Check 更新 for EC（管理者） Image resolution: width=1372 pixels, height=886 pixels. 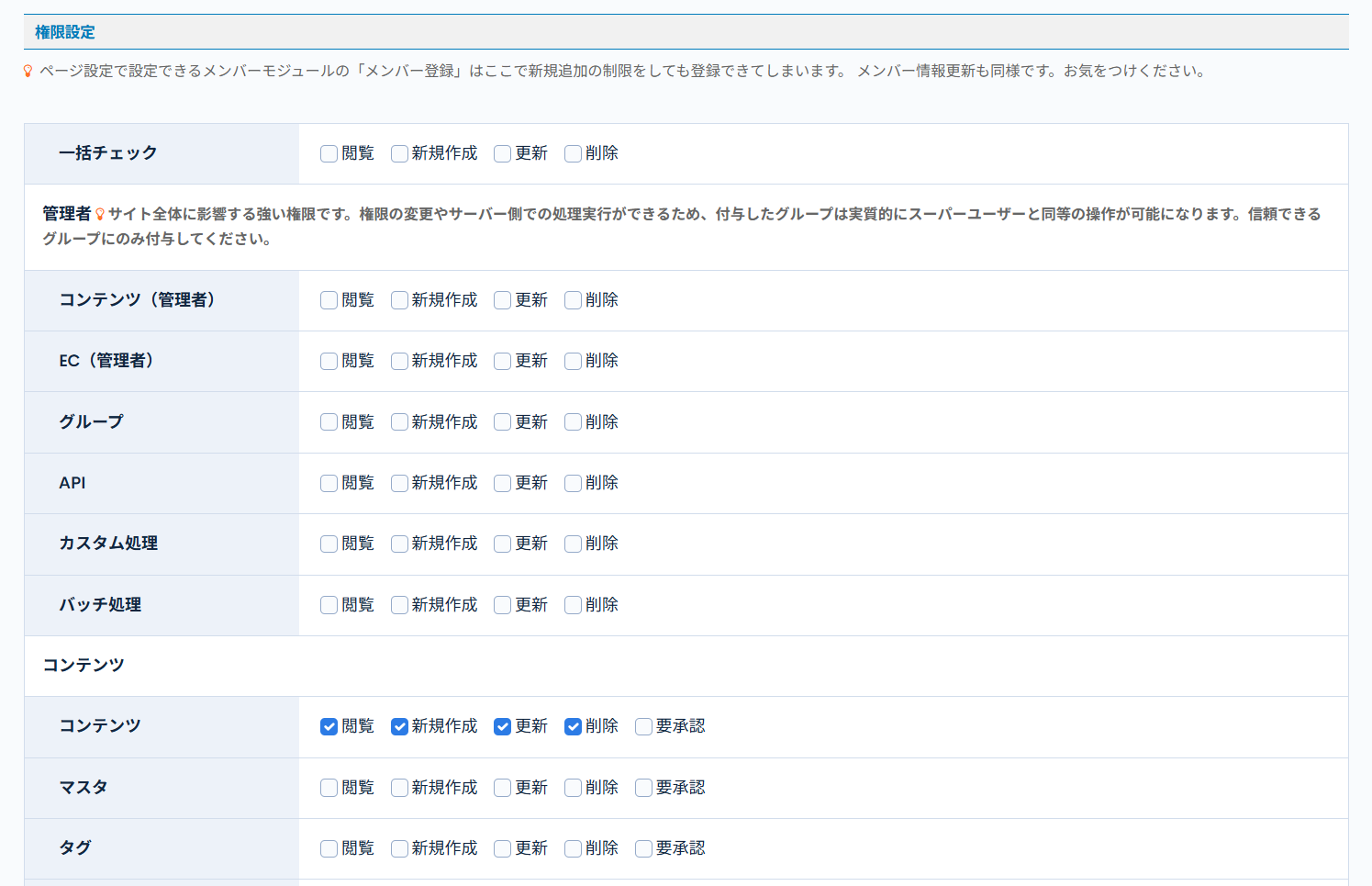[x=502, y=361]
